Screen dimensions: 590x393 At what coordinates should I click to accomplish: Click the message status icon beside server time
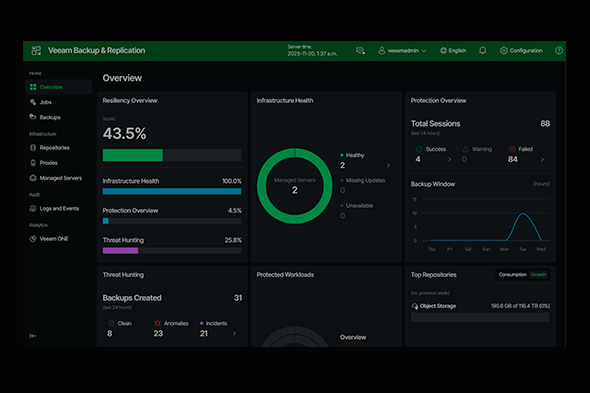pyautogui.click(x=360, y=50)
